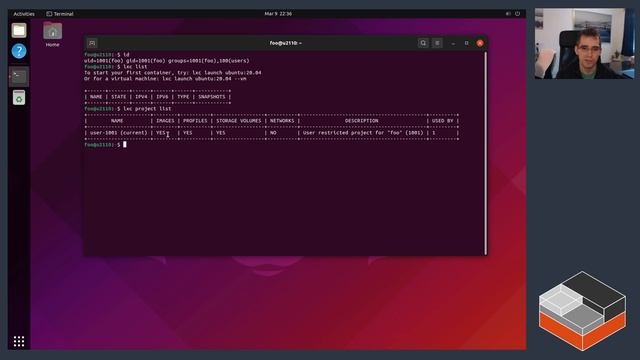Select the Terminal icon in the dock

(19, 76)
